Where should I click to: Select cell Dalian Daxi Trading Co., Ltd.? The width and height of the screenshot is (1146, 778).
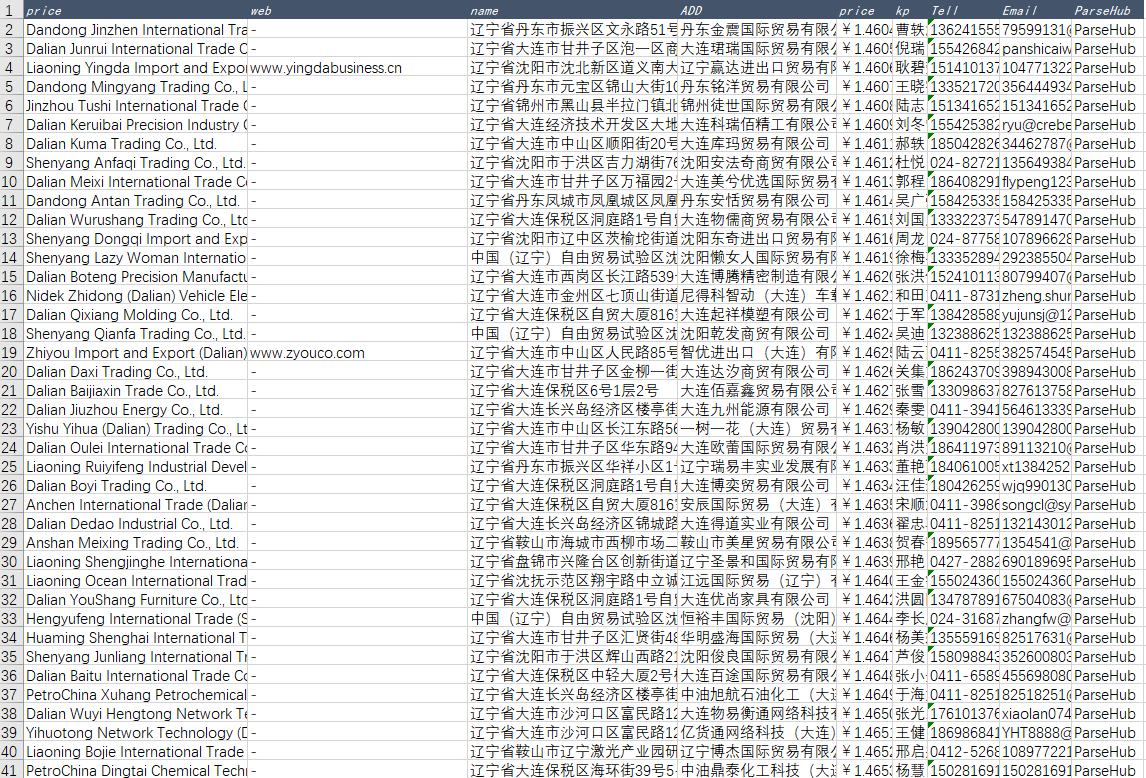click(x=136, y=372)
